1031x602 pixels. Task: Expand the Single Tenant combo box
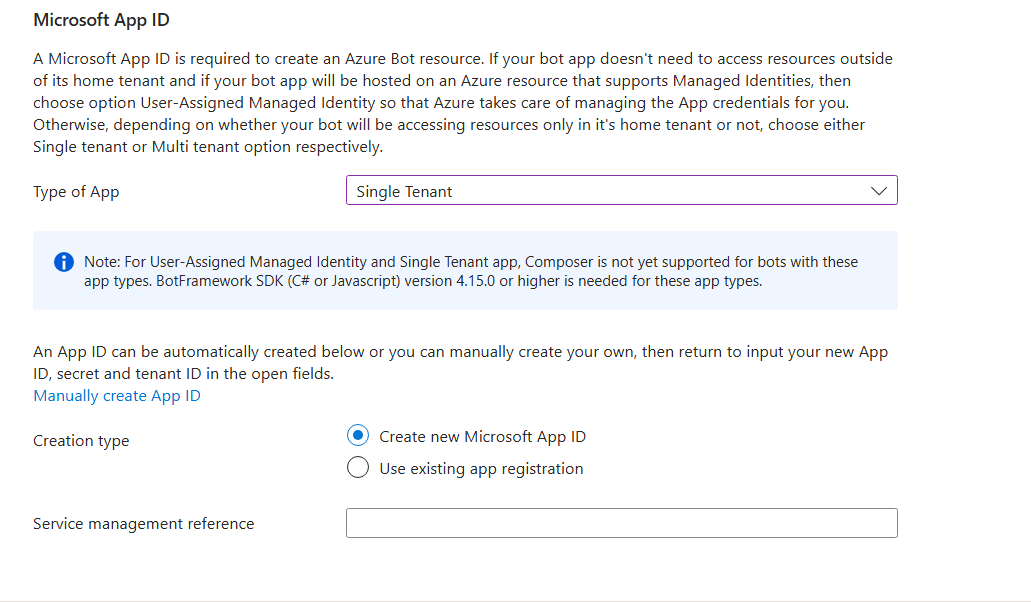(x=620, y=190)
